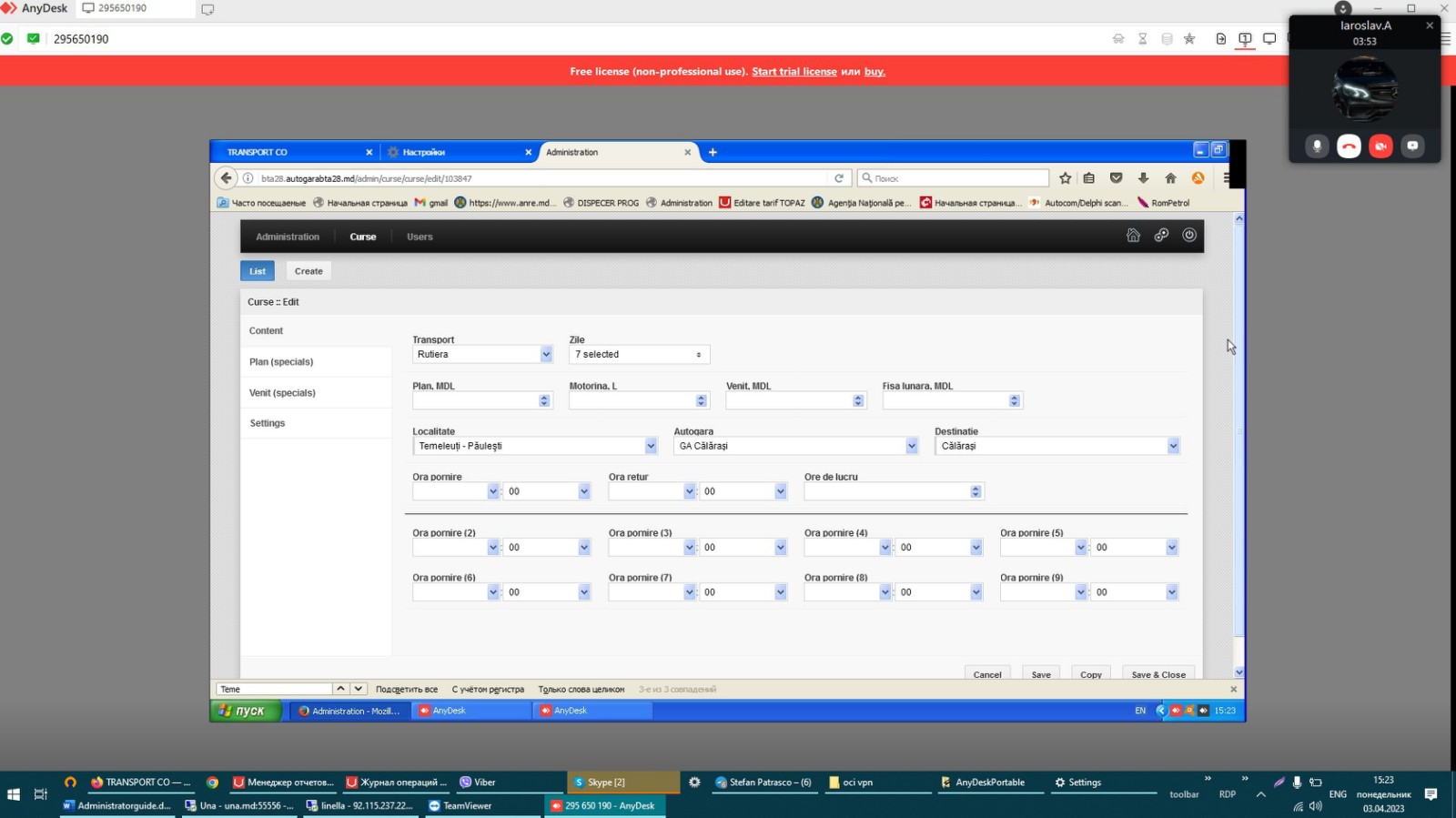Click the home icon in admin header

1133,235
